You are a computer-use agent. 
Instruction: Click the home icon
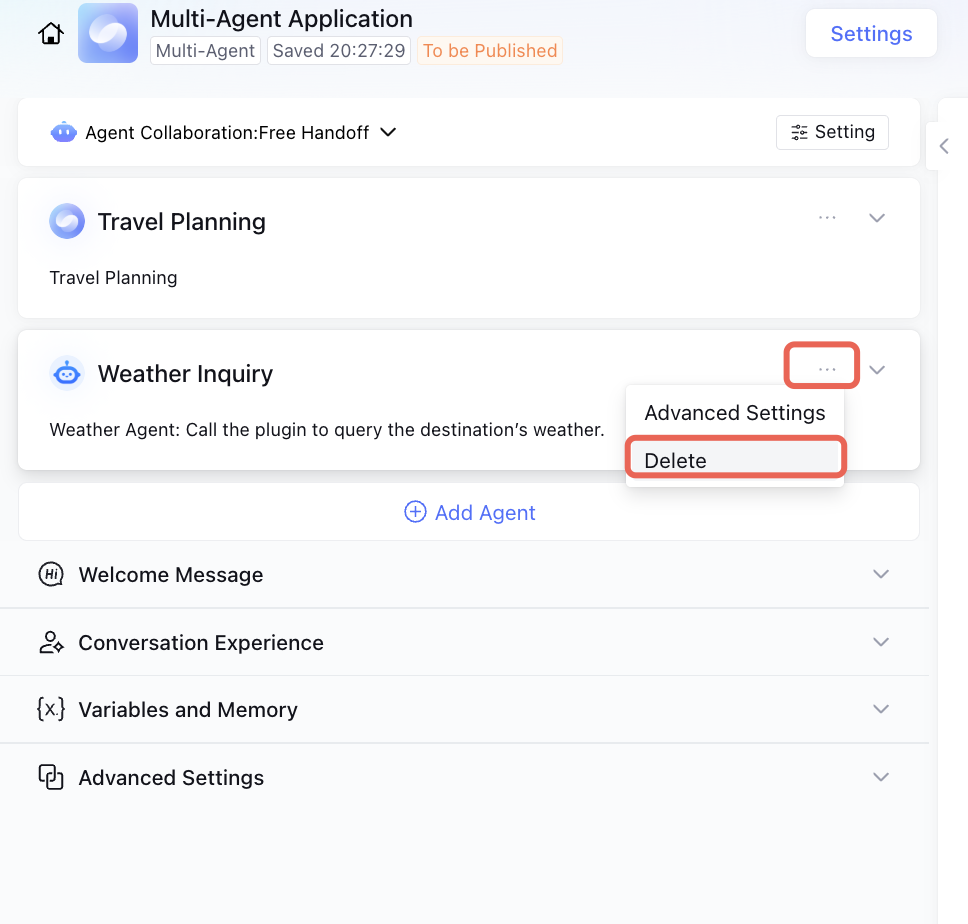click(50, 33)
